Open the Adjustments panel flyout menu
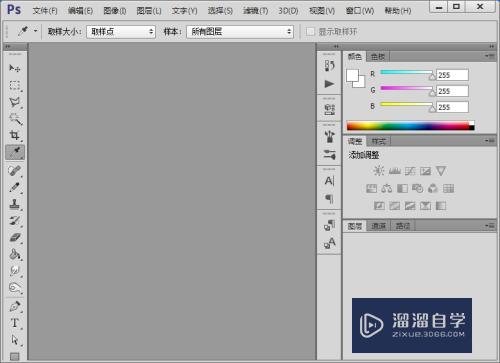Viewport: 500px width, 363px height. pos(490,141)
